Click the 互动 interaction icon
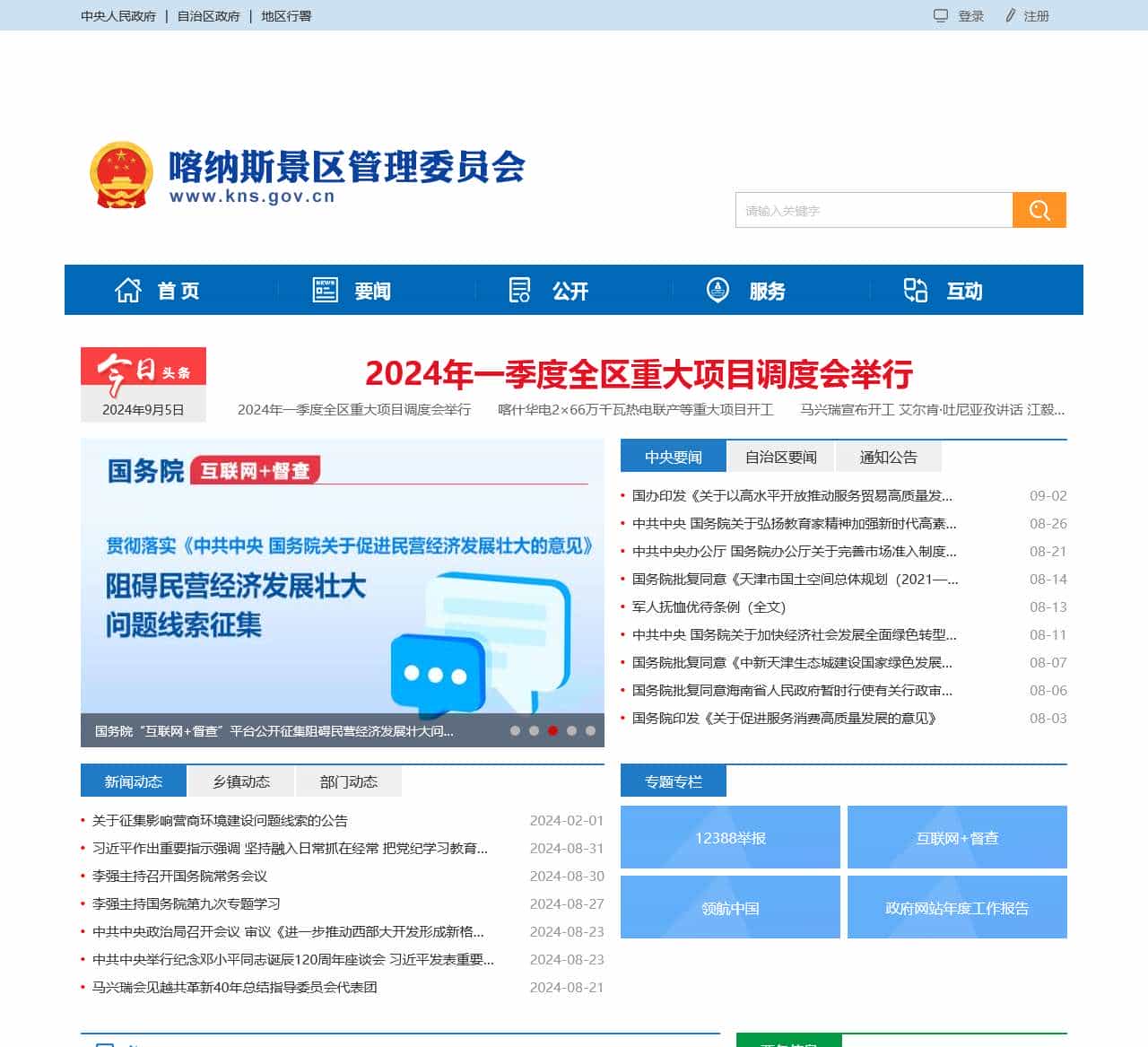Viewport: 1148px width, 1047px height. click(916, 289)
